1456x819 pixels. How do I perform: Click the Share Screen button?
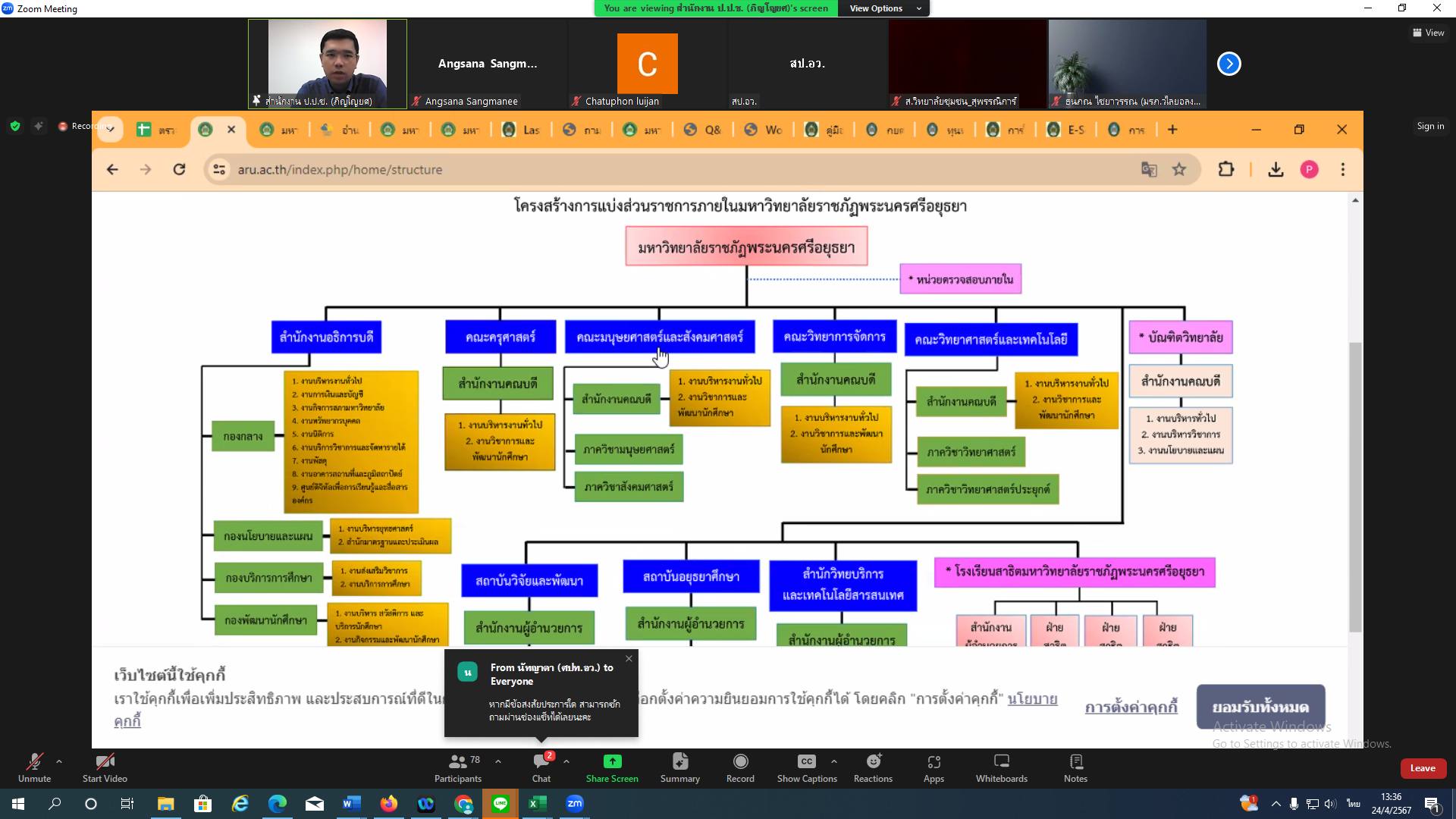(x=612, y=767)
